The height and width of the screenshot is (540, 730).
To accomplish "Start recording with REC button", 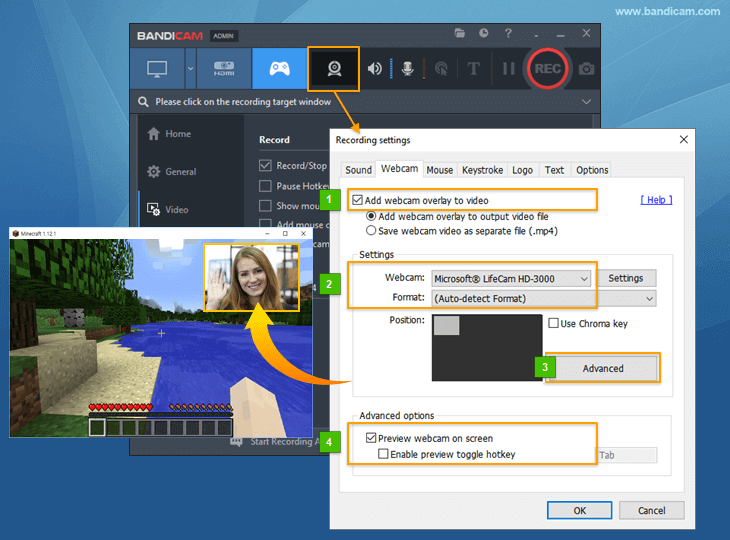I will click(547, 69).
